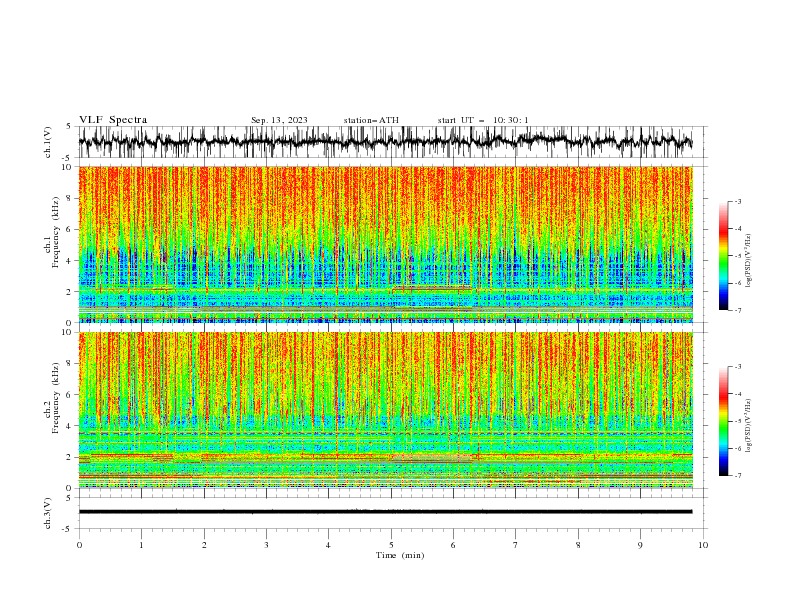Screen dimensions: 792x612
Task: Click the "VLF Spectra" plot title
Action: [x=113, y=120]
